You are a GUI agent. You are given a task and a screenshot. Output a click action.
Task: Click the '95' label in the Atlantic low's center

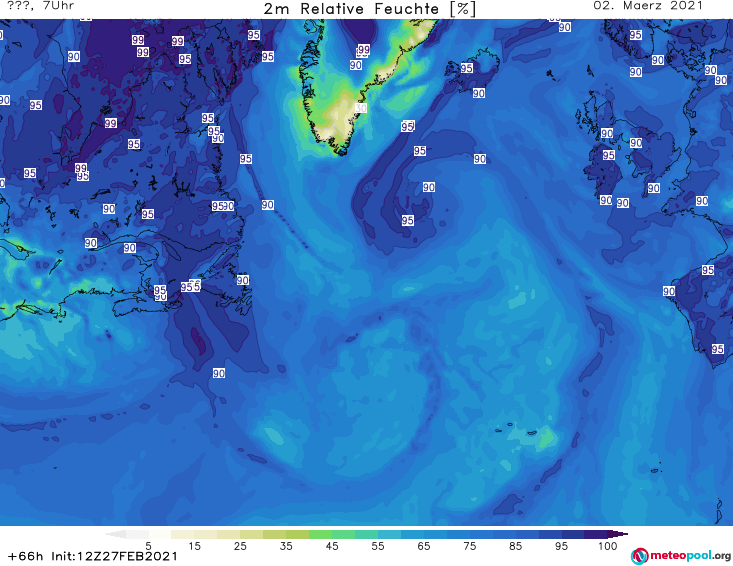pyautogui.click(x=407, y=220)
